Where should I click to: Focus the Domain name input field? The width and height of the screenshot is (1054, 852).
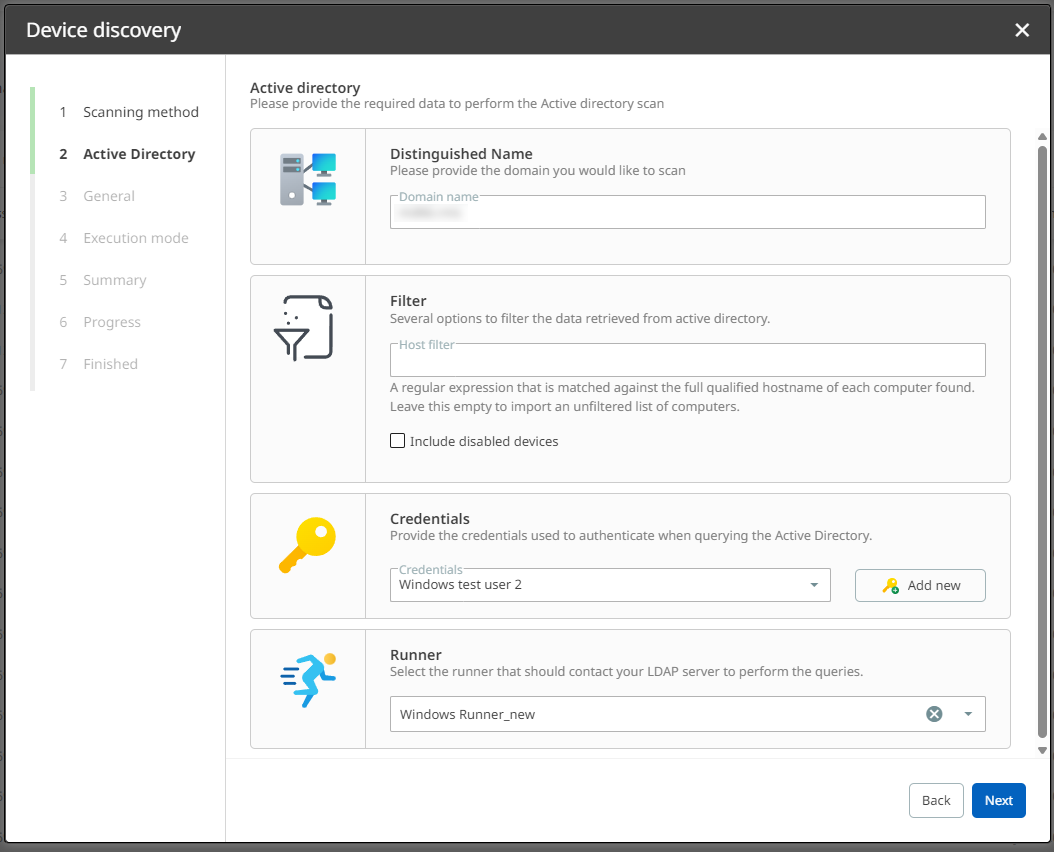(687, 213)
